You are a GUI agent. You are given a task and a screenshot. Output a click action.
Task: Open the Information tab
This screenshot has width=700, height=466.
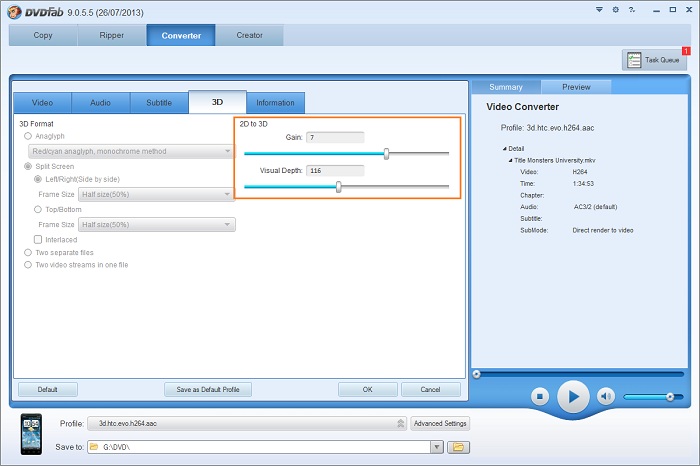click(x=275, y=103)
